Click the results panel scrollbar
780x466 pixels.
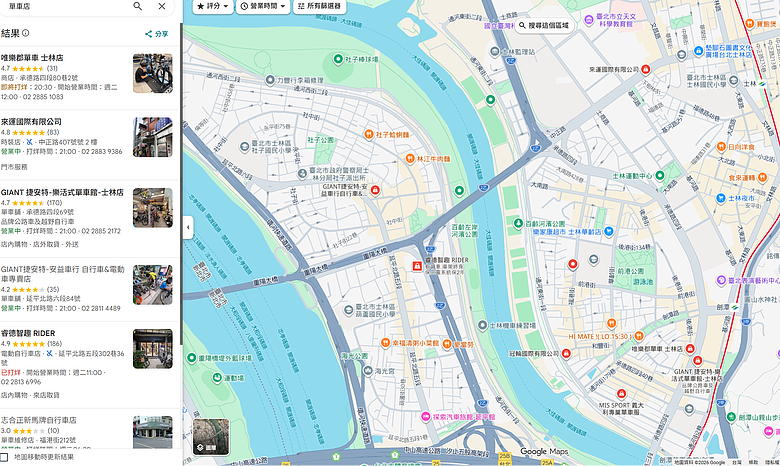[181, 184]
